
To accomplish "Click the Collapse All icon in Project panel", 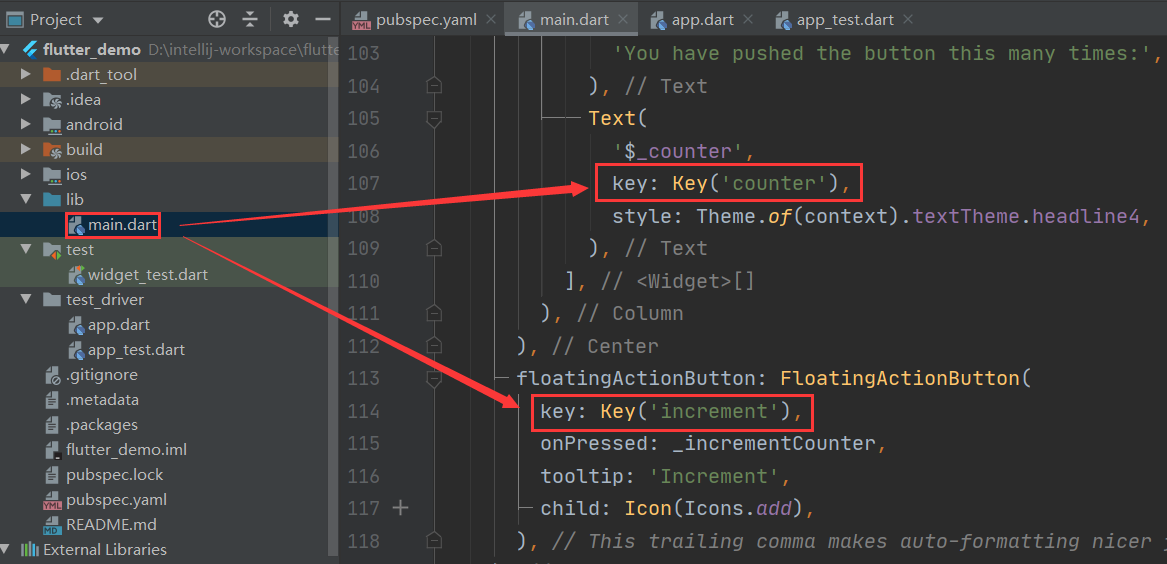I will pyautogui.click(x=250, y=19).
